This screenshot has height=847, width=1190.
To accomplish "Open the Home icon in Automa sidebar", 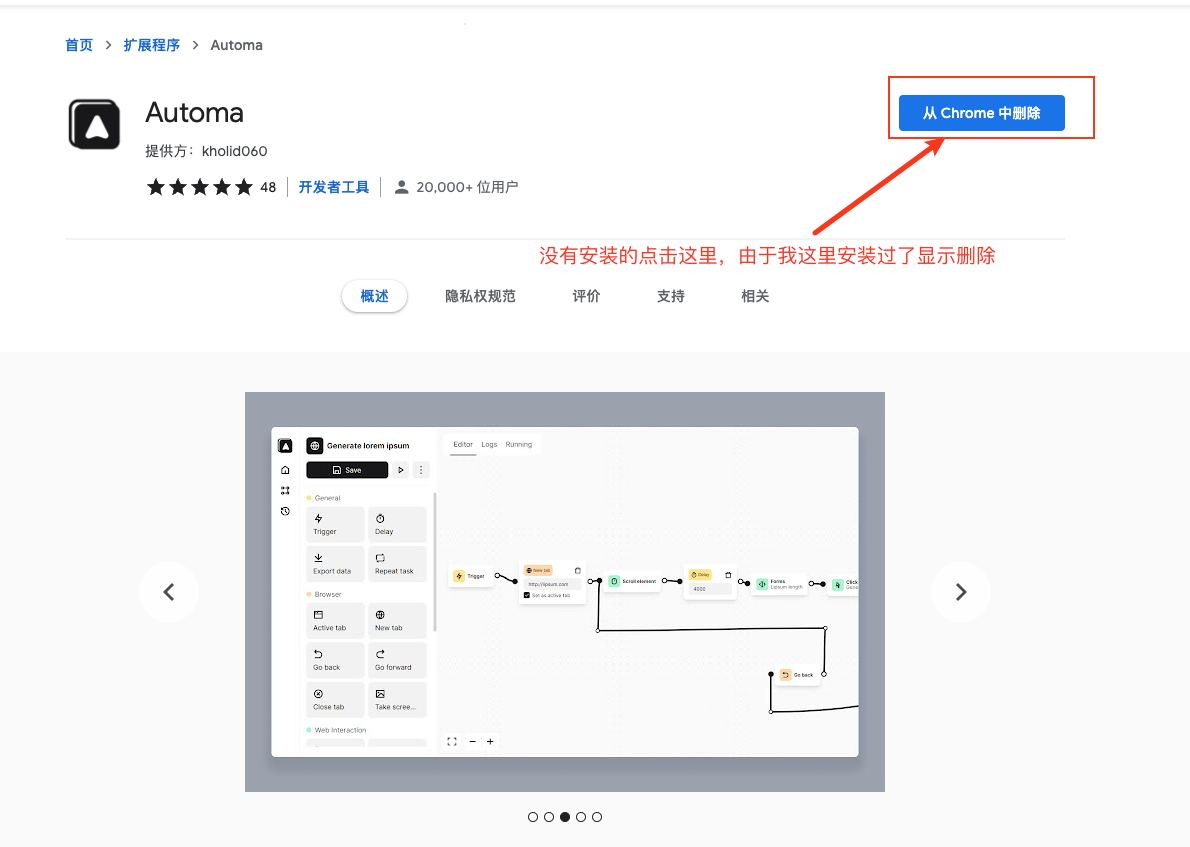I will 285,470.
